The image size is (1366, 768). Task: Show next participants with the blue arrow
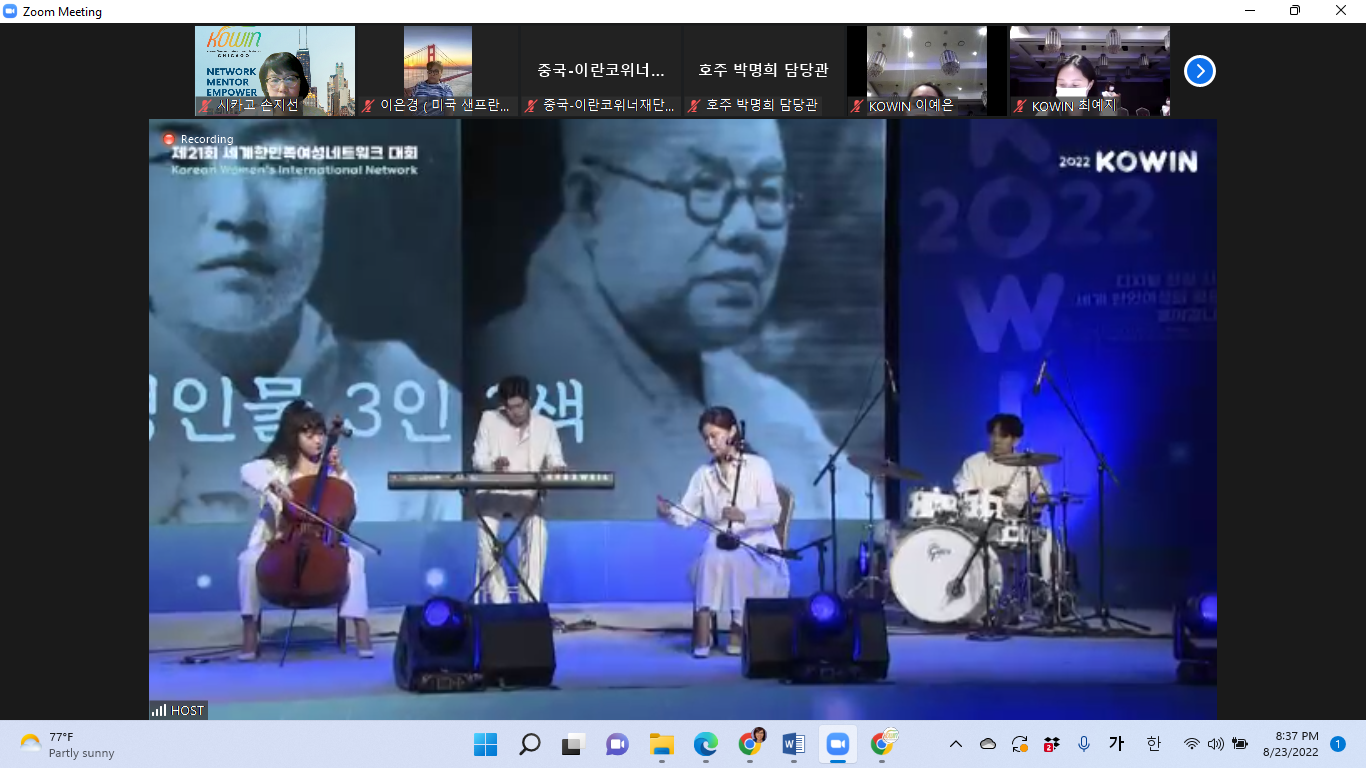1199,71
